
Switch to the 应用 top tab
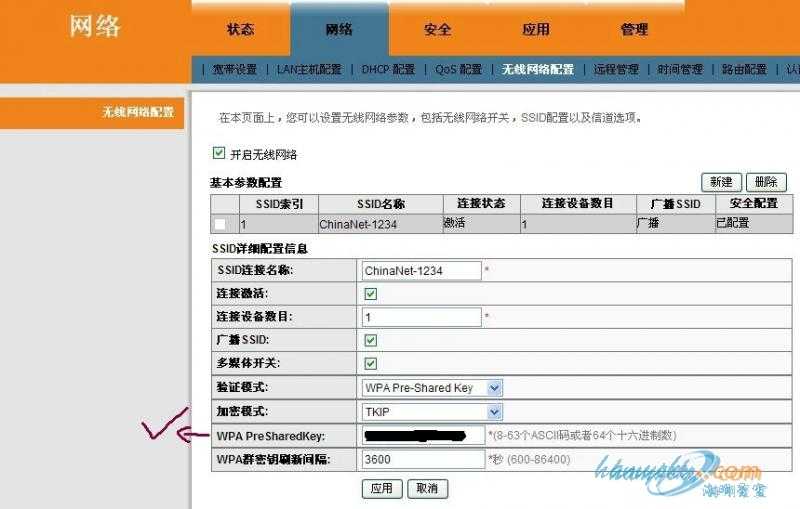point(536,29)
